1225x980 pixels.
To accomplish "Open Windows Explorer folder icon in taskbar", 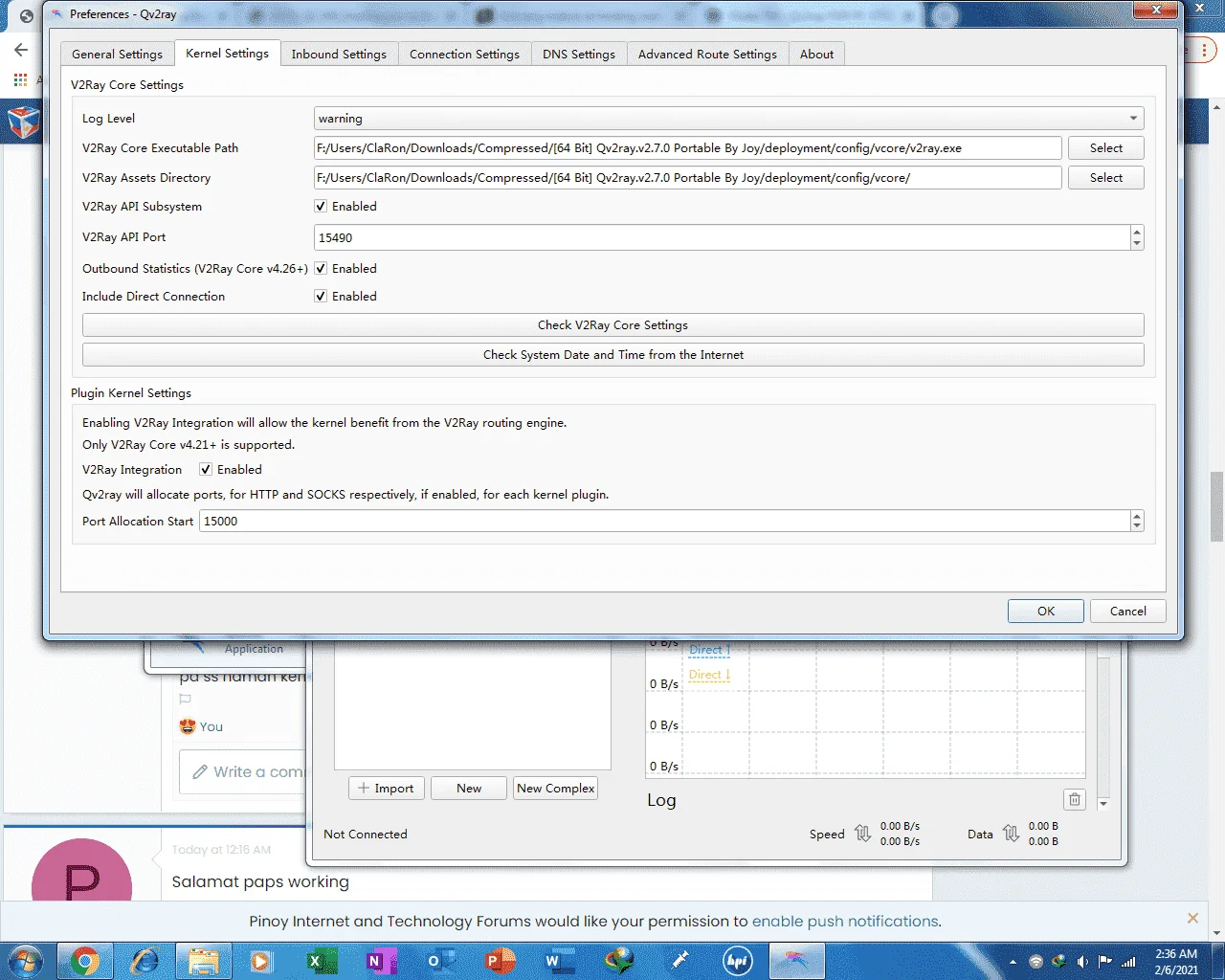I will (x=204, y=961).
